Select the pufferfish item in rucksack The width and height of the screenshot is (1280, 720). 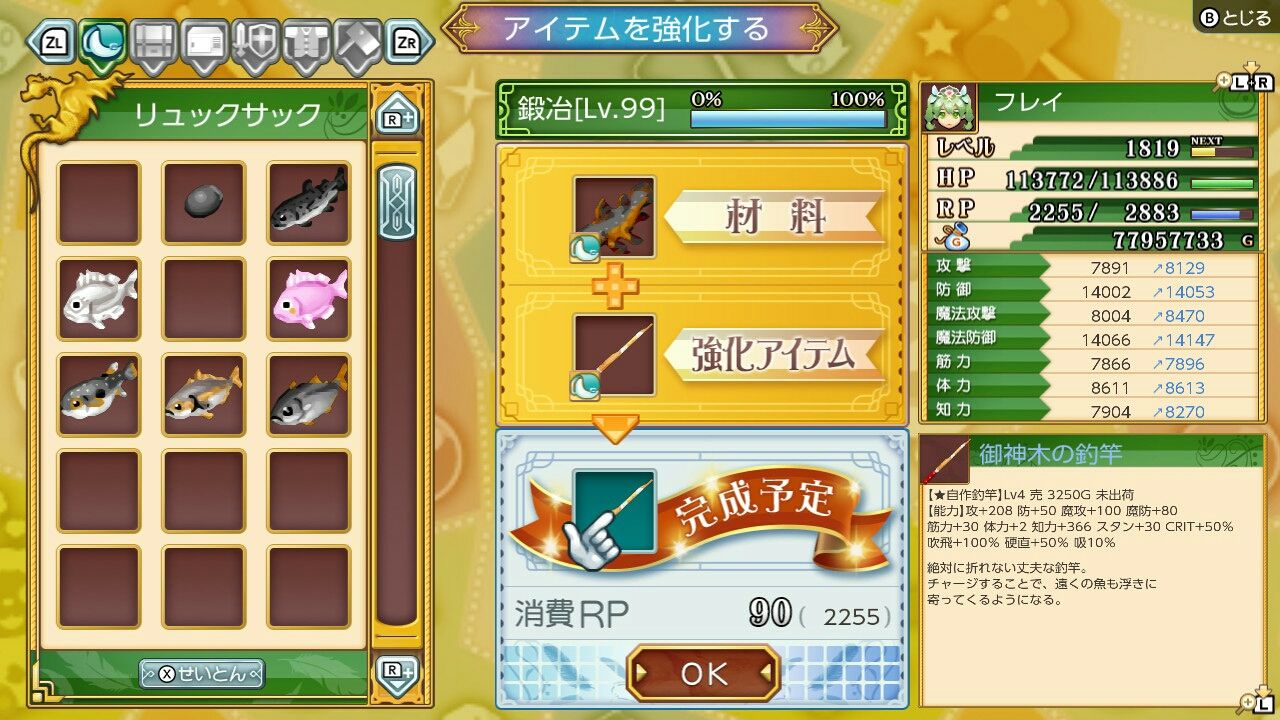99,395
